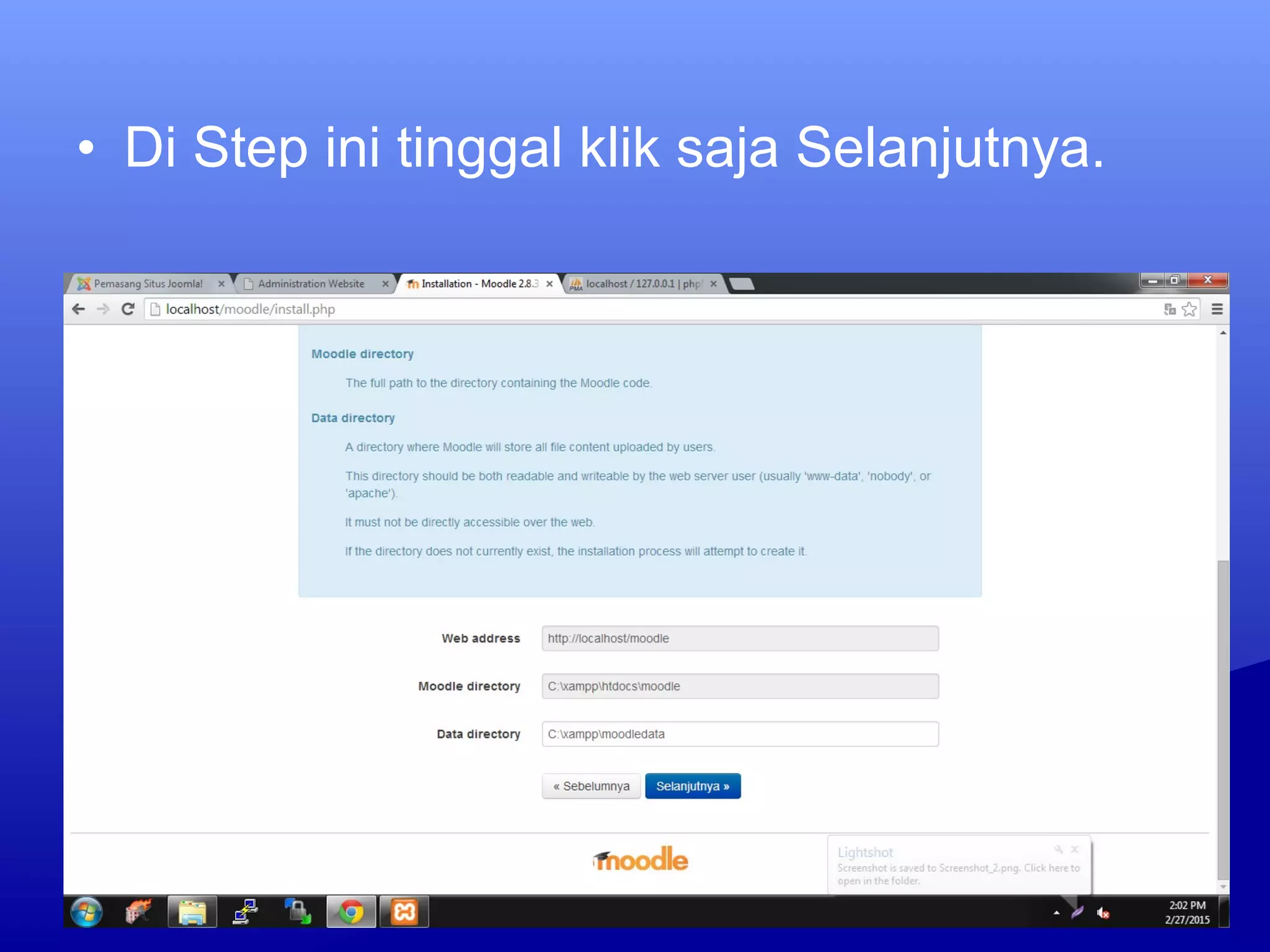Select the Installation - Moodle 2.8.3 tab
This screenshot has width=1270, height=952.
tap(478, 284)
